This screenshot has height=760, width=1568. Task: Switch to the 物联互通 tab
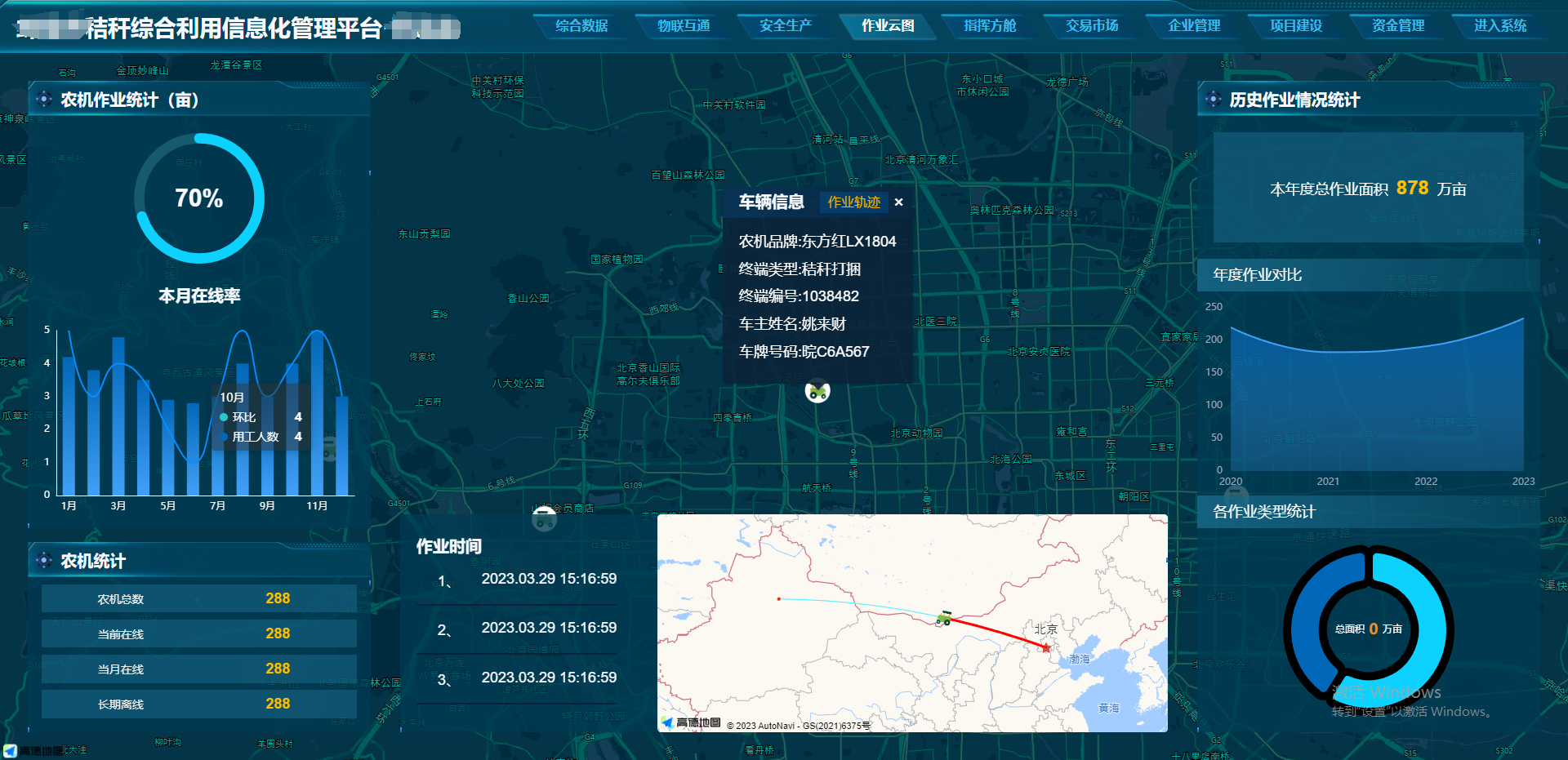[684, 26]
